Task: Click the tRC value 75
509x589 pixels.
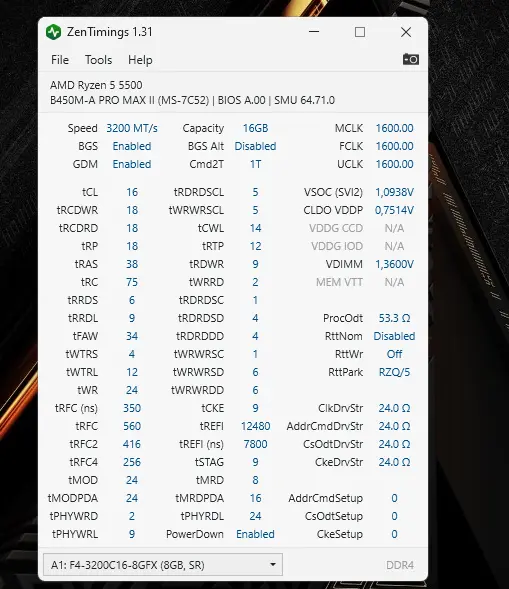Action: [x=132, y=282]
